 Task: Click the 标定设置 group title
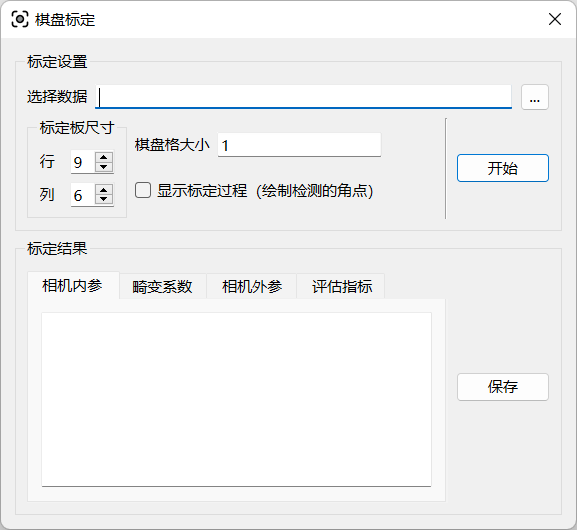point(57,62)
